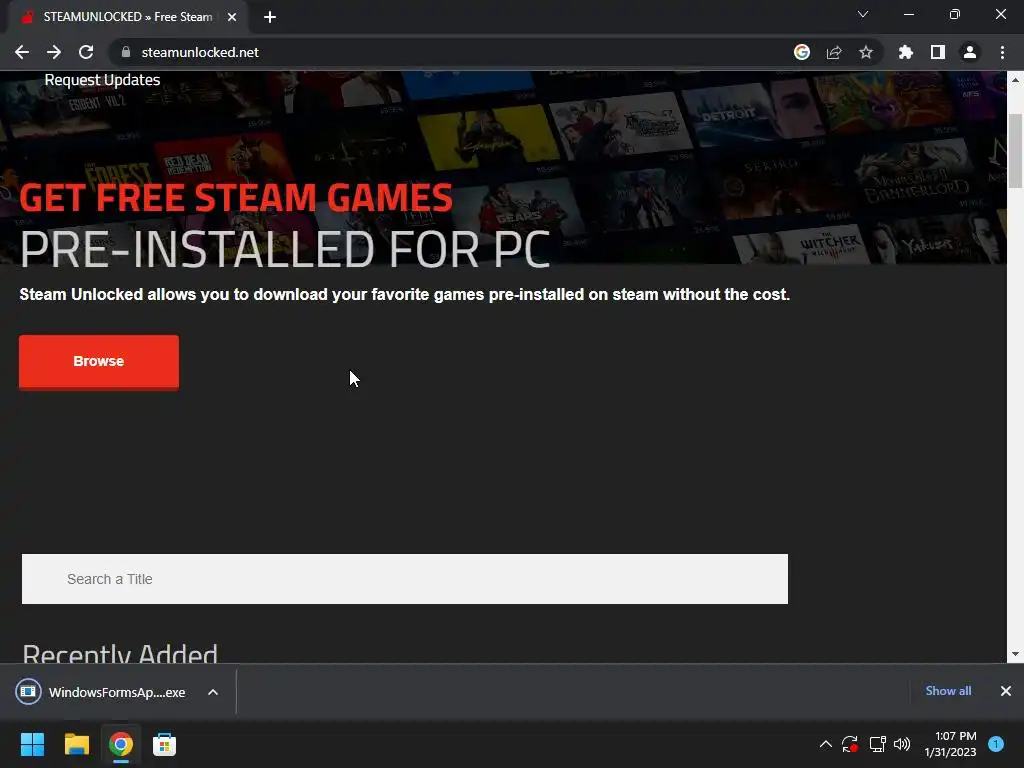The image size is (1024, 768).
Task: Click the GET FREE STEAM GAMES heading
Action: pos(236,198)
